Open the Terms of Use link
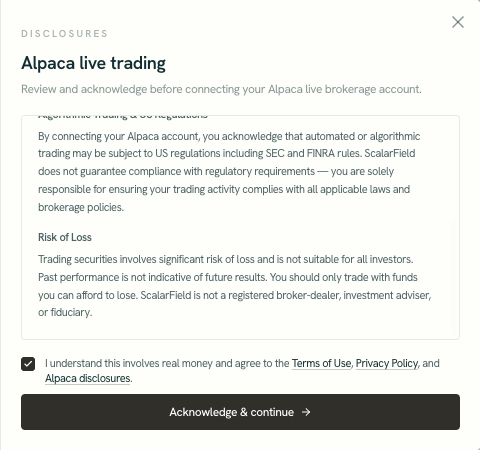This screenshot has width=480, height=450. (x=321, y=363)
